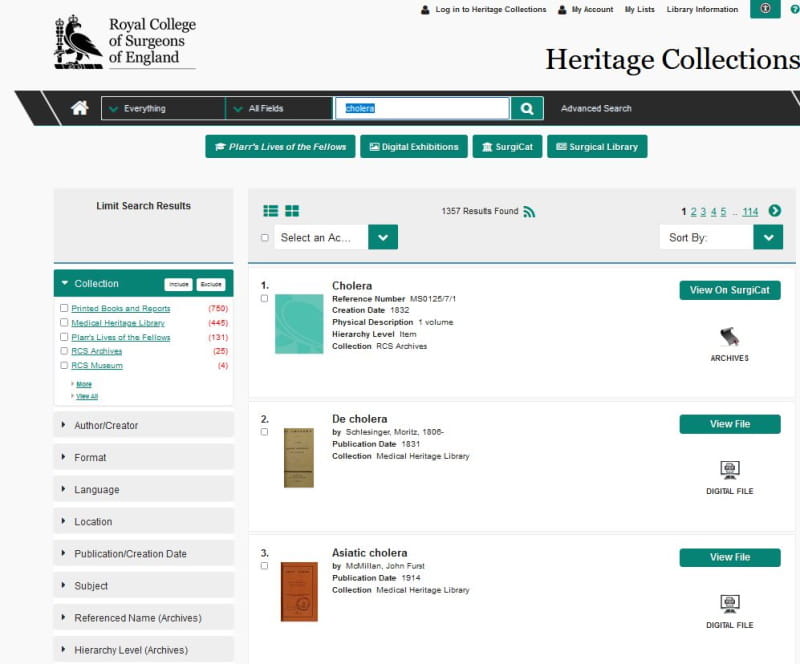This screenshot has height=664, width=800.
Task: Open the RSS feed for search results
Action: (530, 211)
